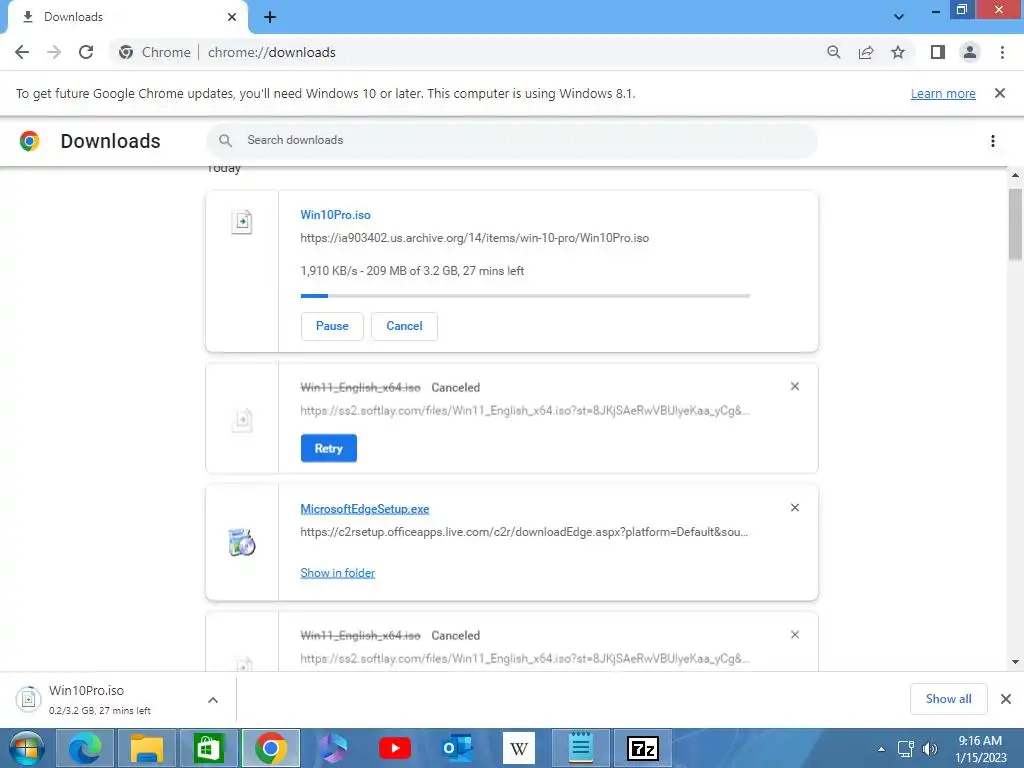
Task: Open Outlook from taskbar
Action: pyautogui.click(x=456, y=748)
